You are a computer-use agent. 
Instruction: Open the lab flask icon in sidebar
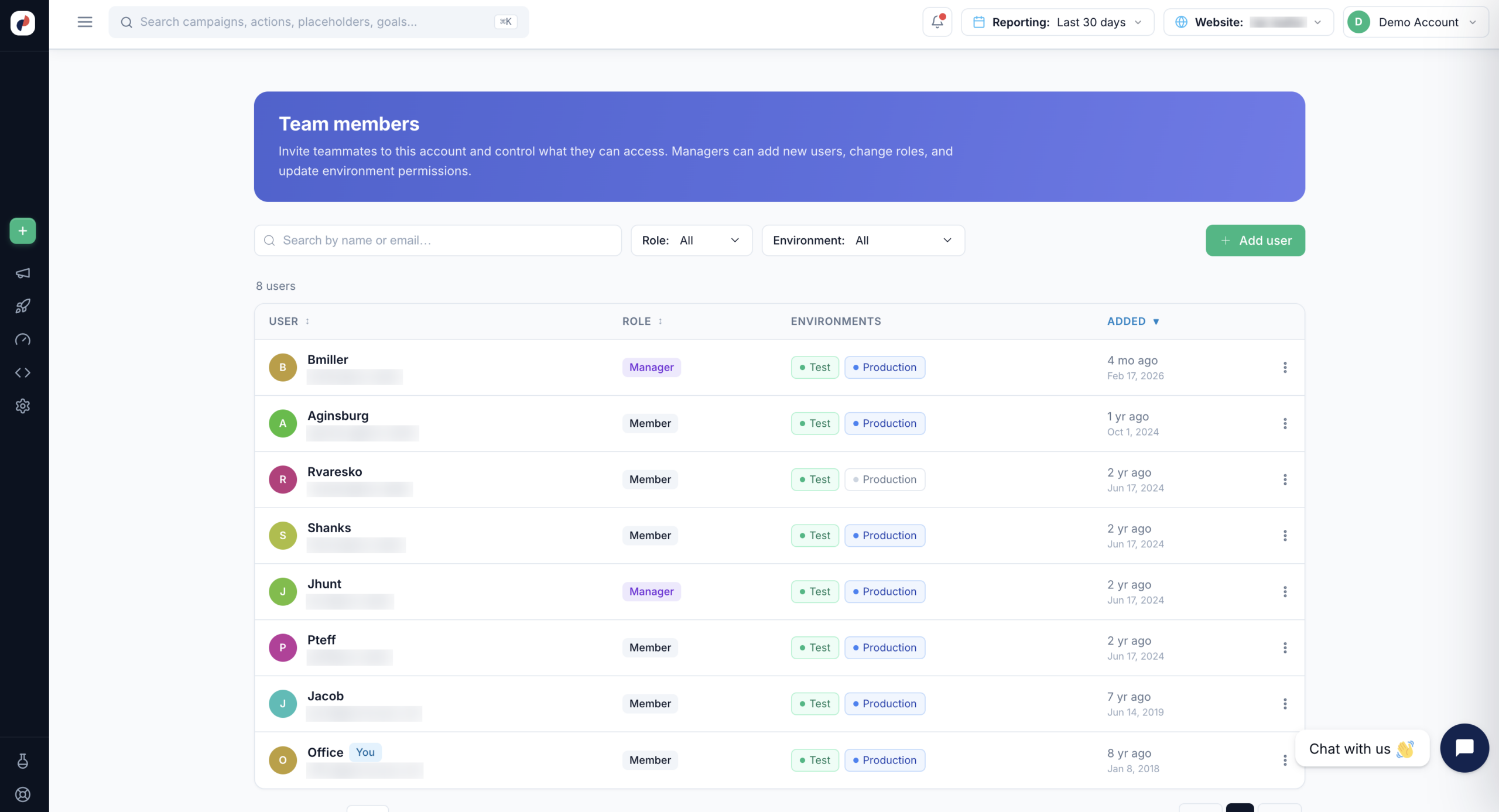pyautogui.click(x=23, y=760)
